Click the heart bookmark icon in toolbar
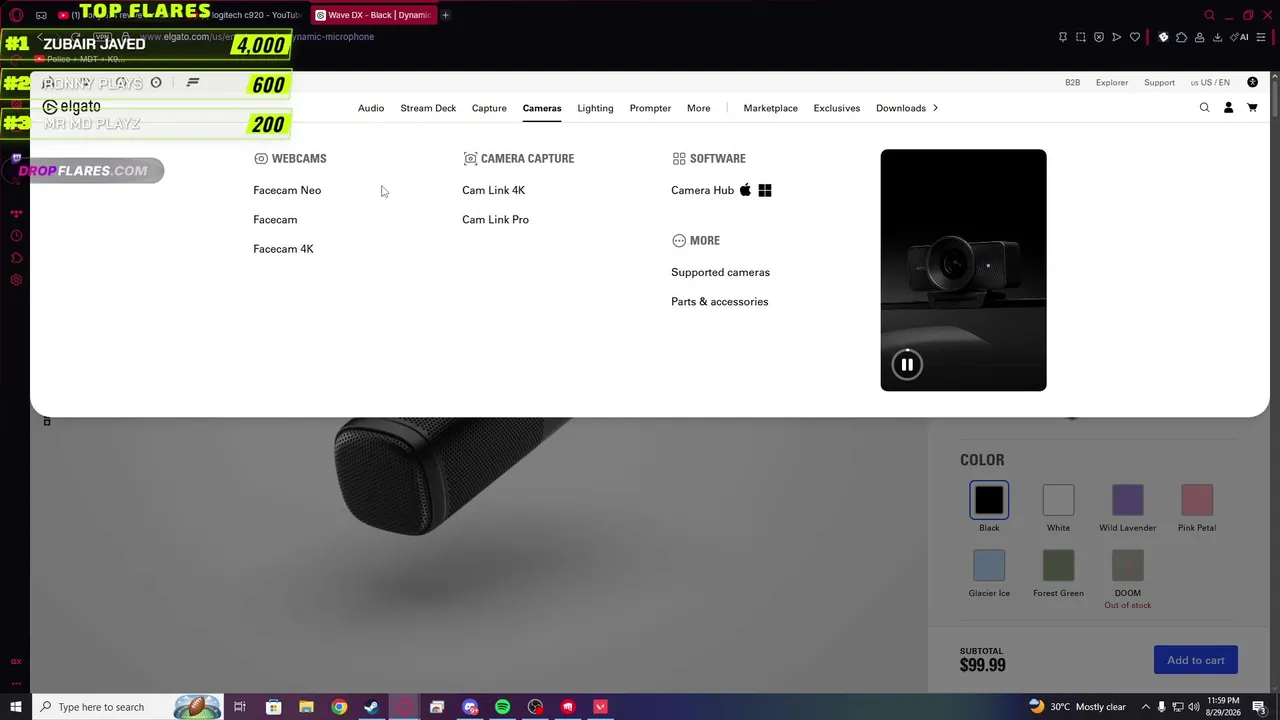The image size is (1280, 720). click(1135, 37)
